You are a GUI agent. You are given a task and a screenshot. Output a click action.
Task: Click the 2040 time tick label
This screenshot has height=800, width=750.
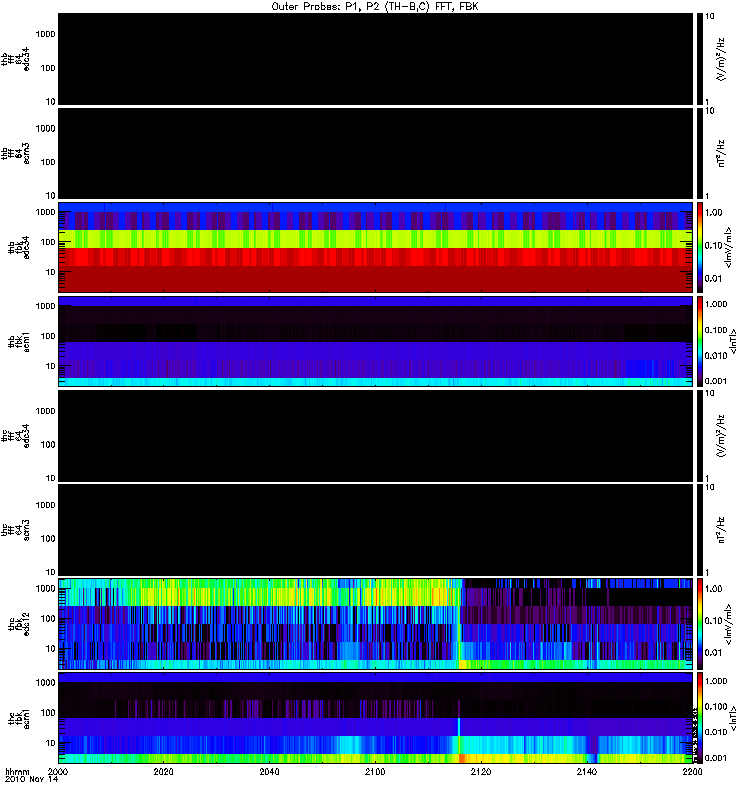pos(269,771)
